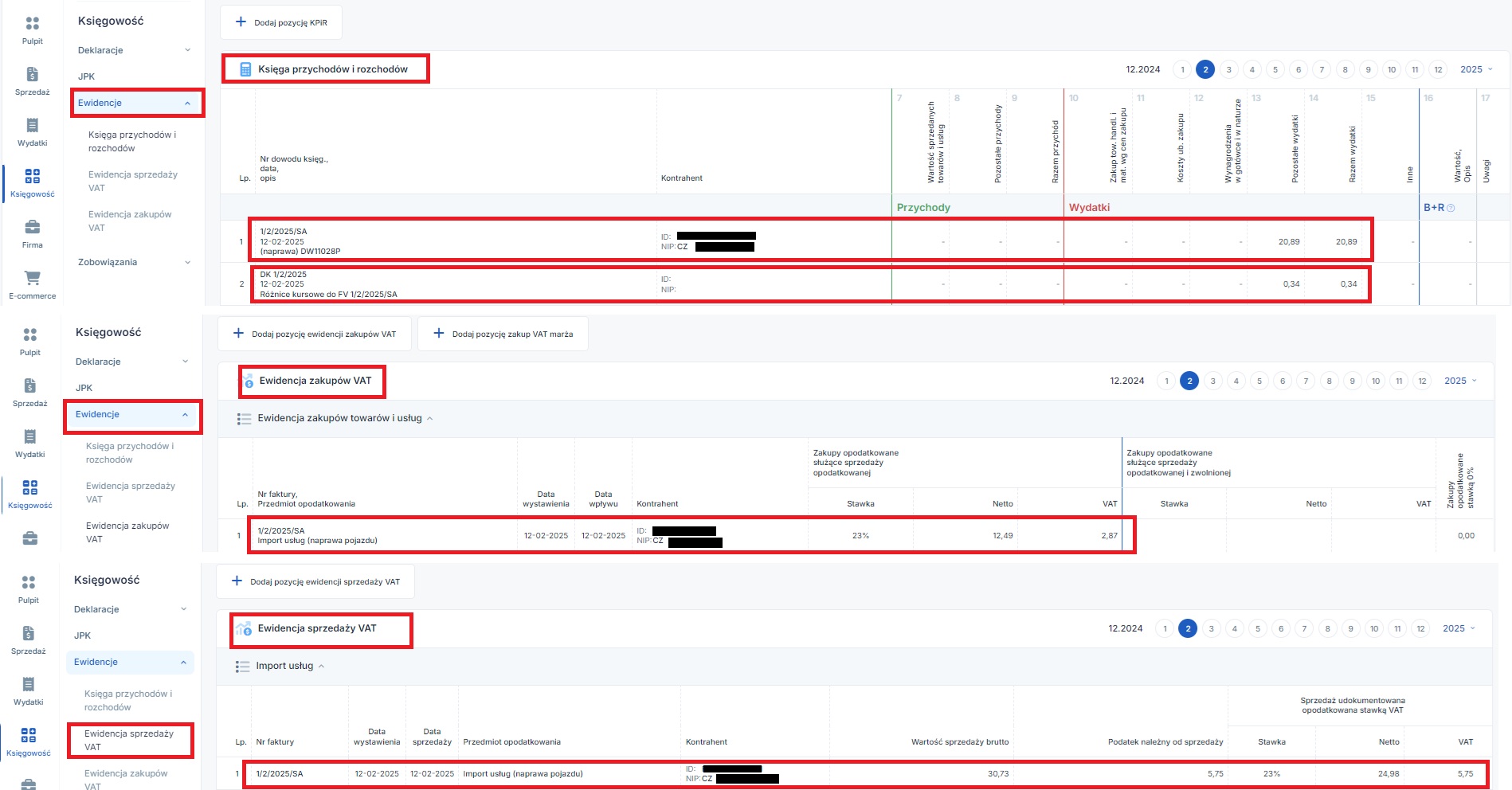Open Sprzedaż icon in the sales VAT view sidebar

point(29,633)
